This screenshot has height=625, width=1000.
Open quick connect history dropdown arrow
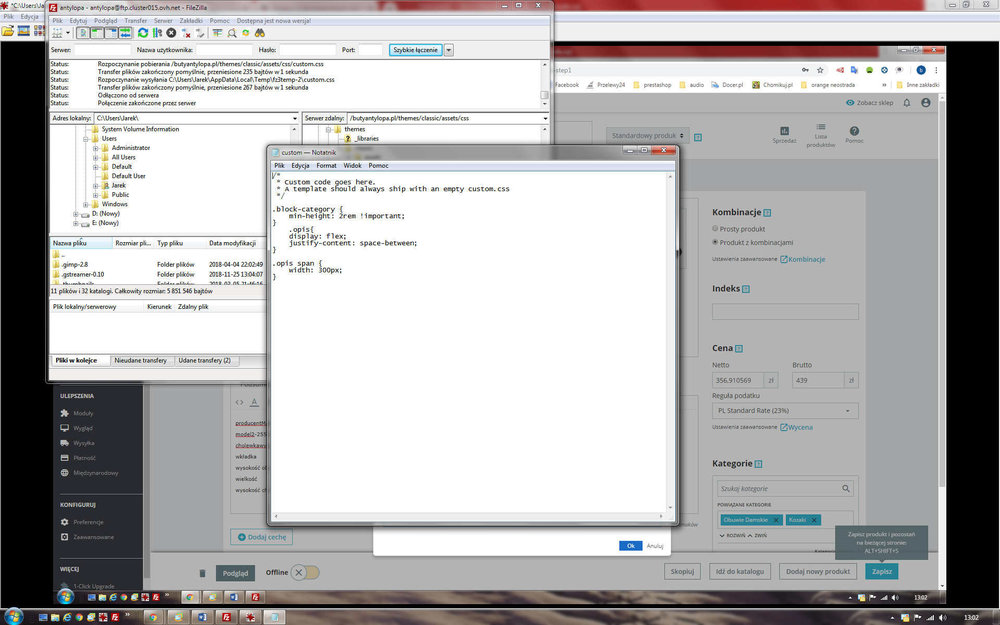(449, 50)
